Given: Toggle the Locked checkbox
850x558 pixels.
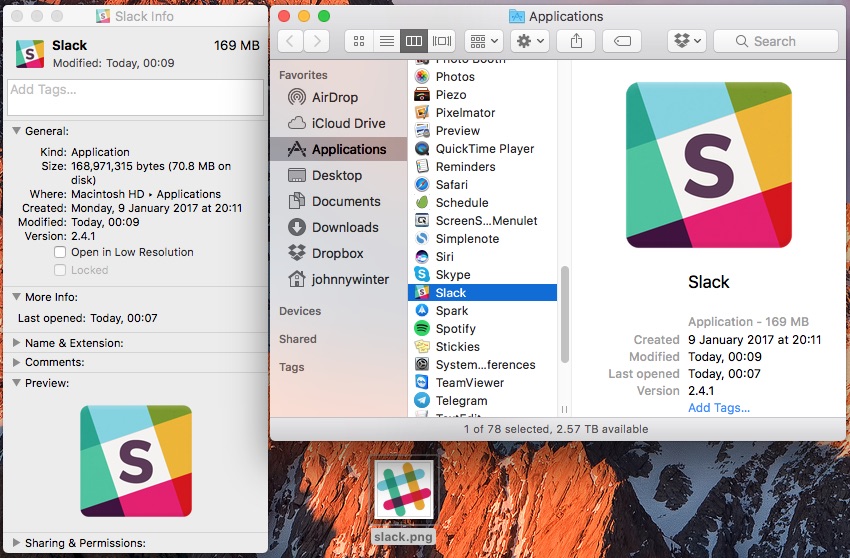Looking at the screenshot, I should click(x=60, y=270).
